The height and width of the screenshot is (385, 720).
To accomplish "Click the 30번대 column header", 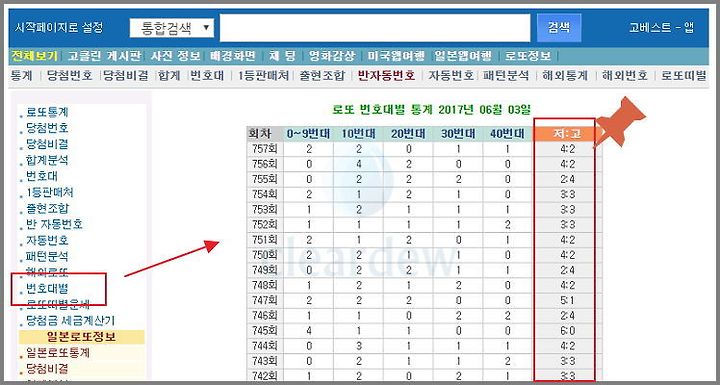I will click(x=457, y=134).
